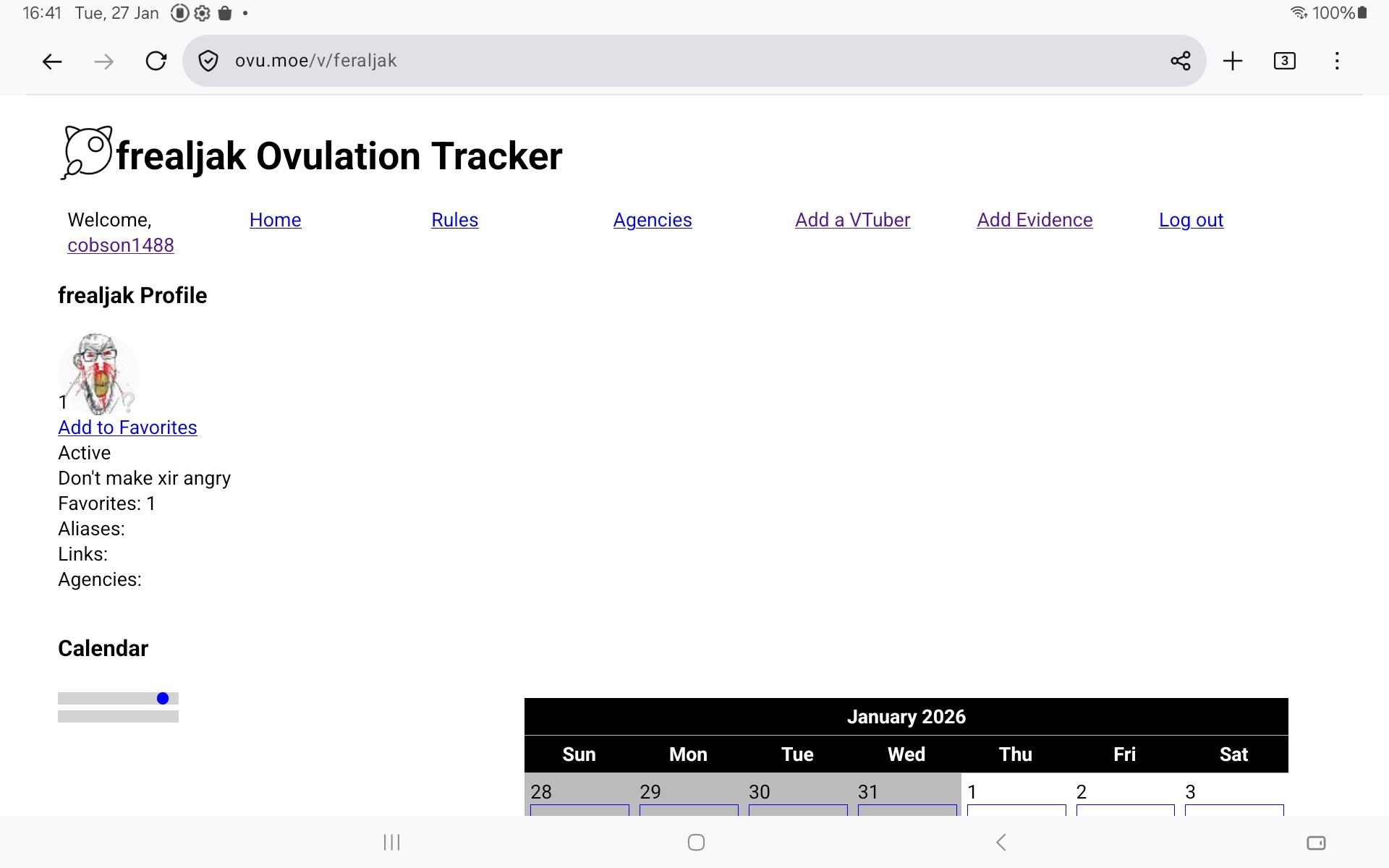Open the browser three-dot menu
This screenshot has height=868, width=1389.
click(1337, 61)
